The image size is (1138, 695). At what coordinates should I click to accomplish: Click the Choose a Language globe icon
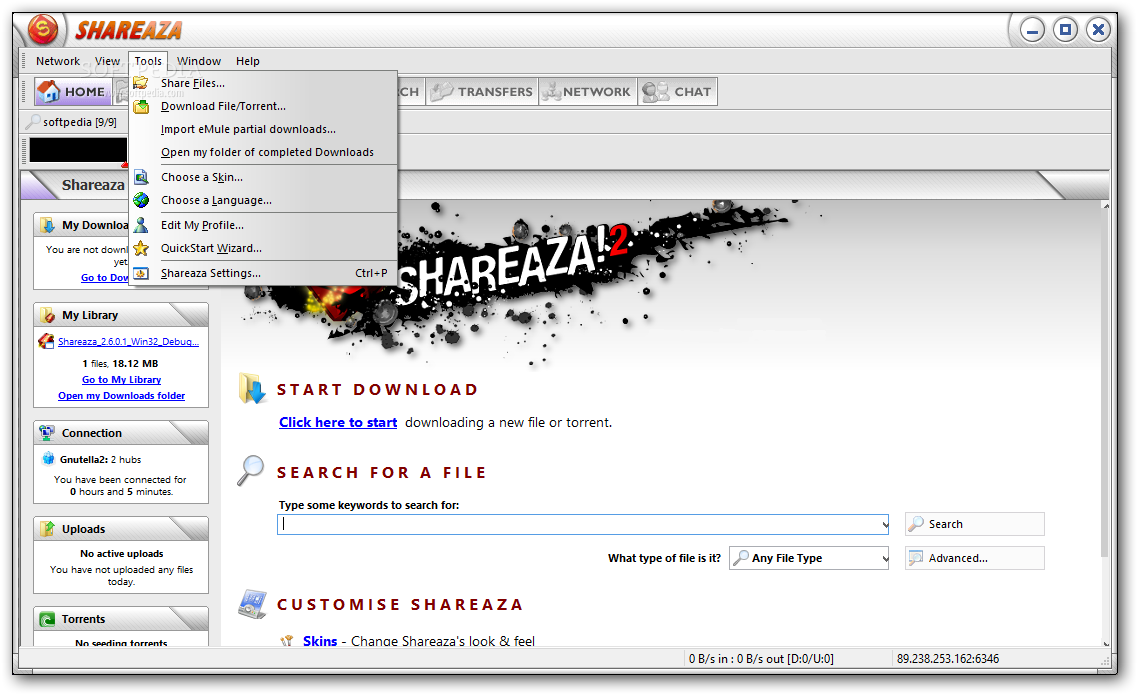(141, 200)
